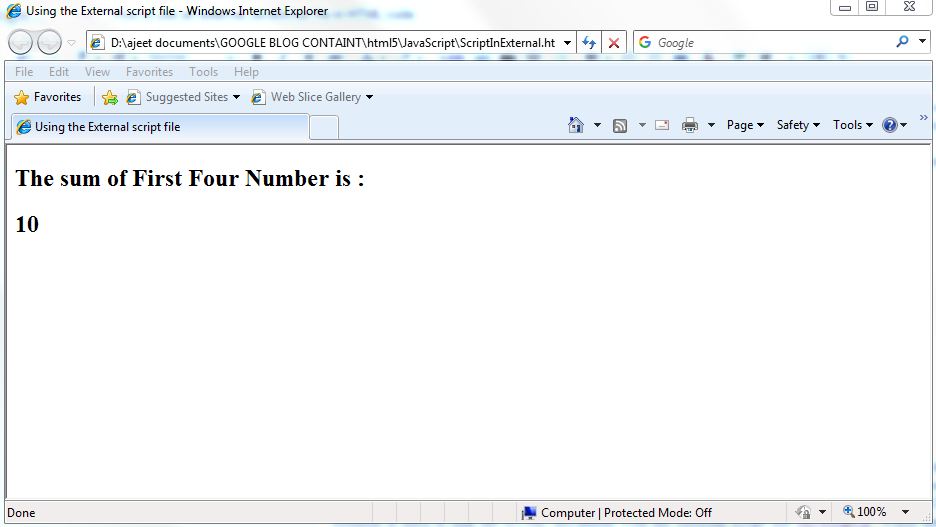936x527 pixels.
Task: Open the Web Slice Gallery link
Action: point(313,97)
